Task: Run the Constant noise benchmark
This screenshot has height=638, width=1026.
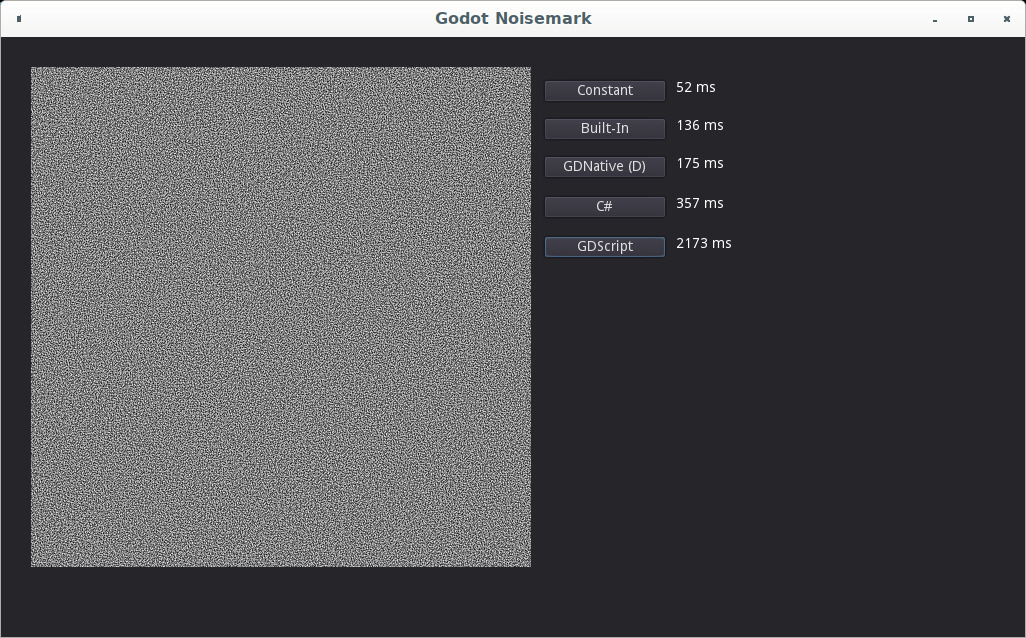Action: coord(604,90)
